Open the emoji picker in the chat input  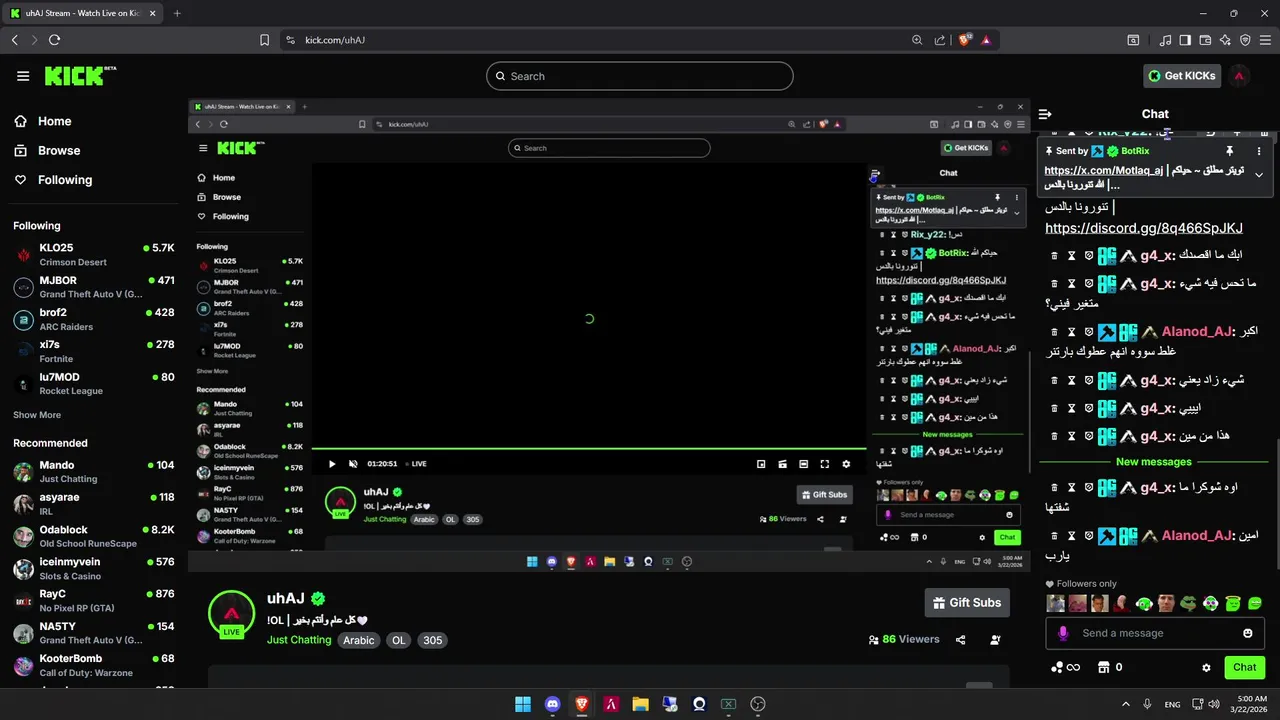tap(1247, 633)
